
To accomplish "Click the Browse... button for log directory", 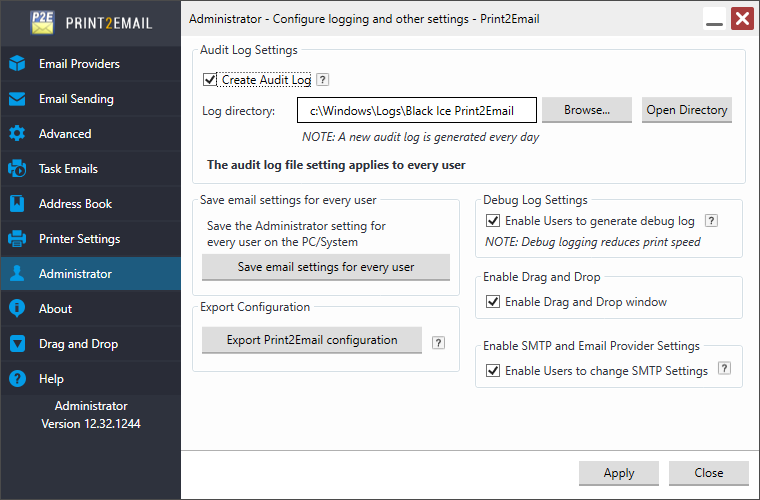I will [586, 110].
